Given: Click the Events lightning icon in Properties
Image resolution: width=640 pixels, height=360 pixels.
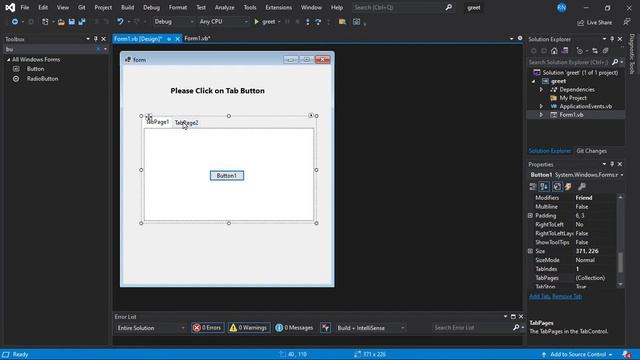Looking at the screenshot, I should (x=568, y=187).
